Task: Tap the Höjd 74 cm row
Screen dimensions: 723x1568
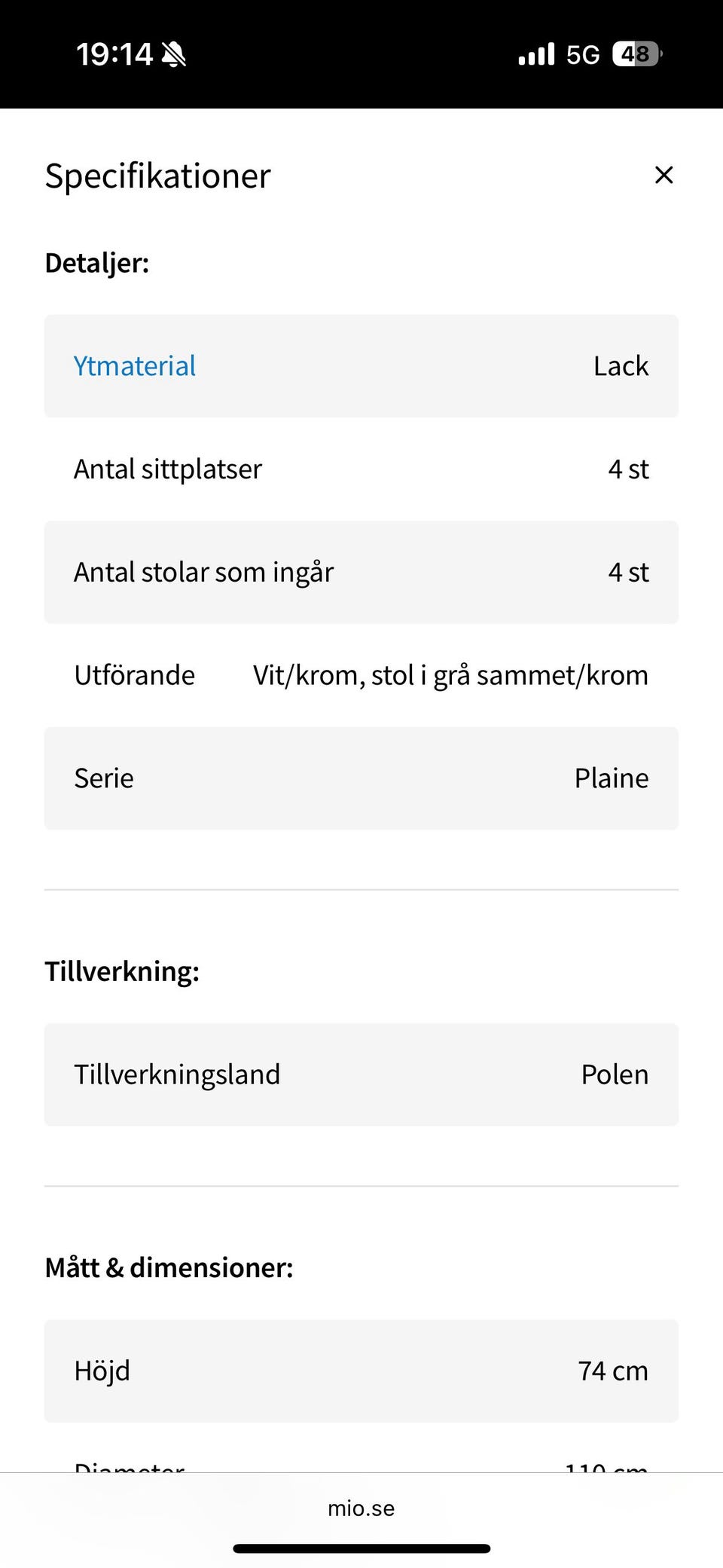Action: pos(361,1371)
